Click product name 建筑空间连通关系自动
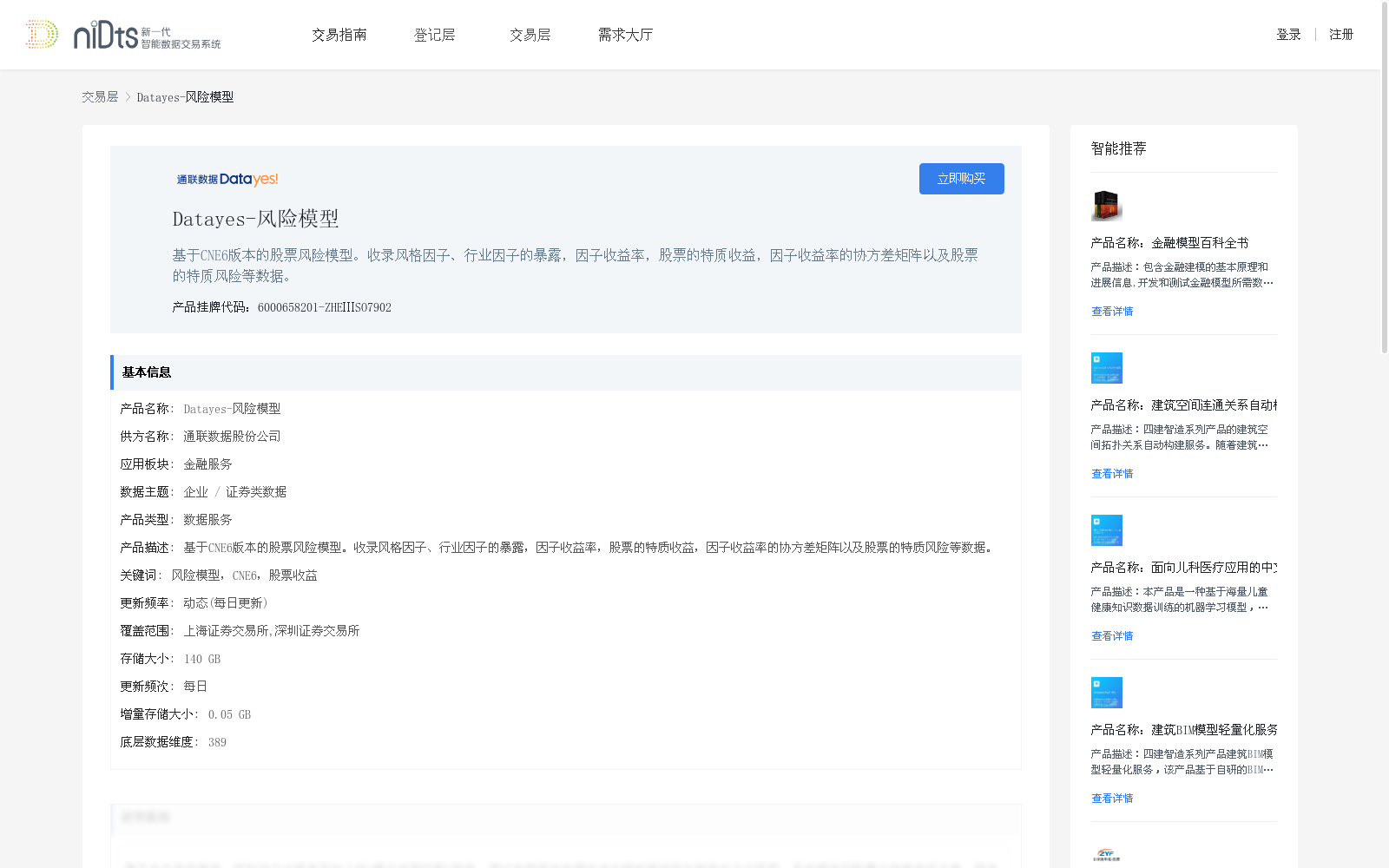 (1214, 405)
